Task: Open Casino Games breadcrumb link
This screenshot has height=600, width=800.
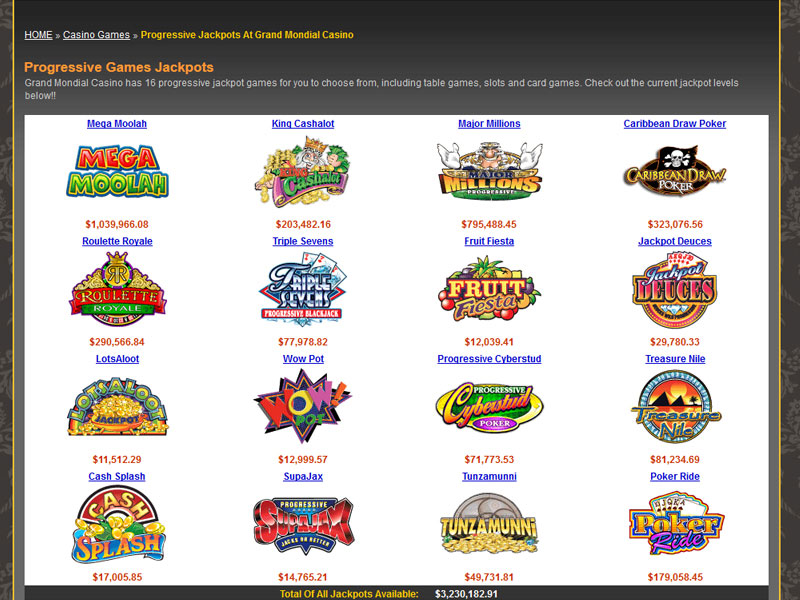Action: tap(96, 35)
